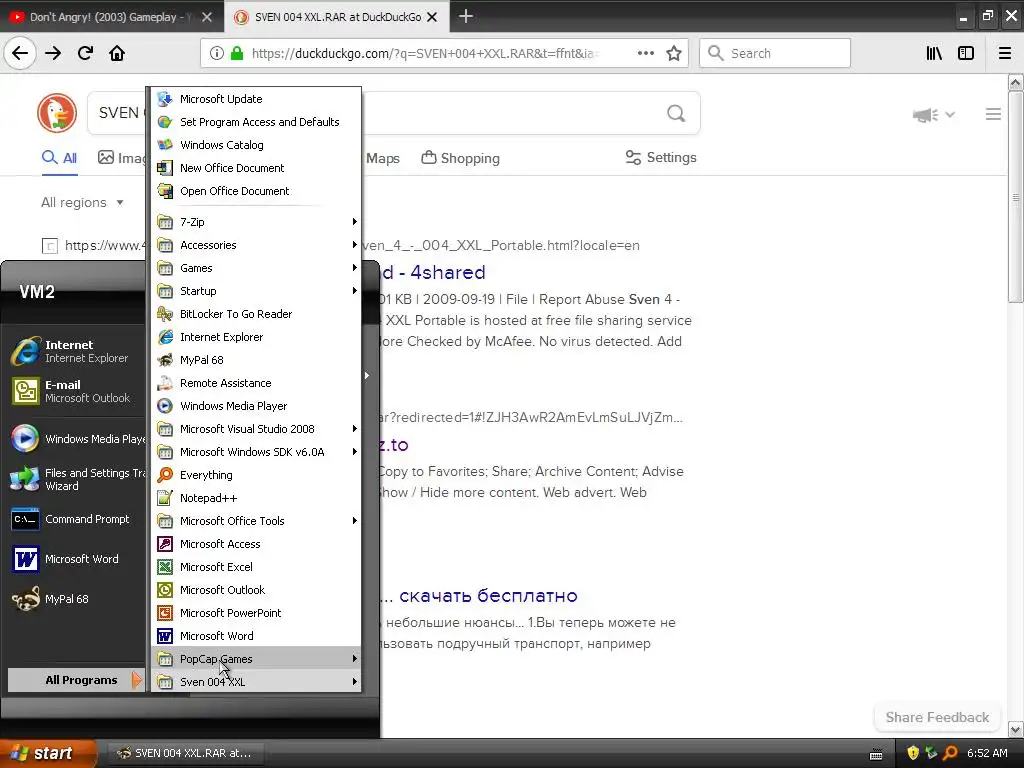The width and height of the screenshot is (1024, 768).
Task: Bookmark this page with the star
Action: (674, 53)
